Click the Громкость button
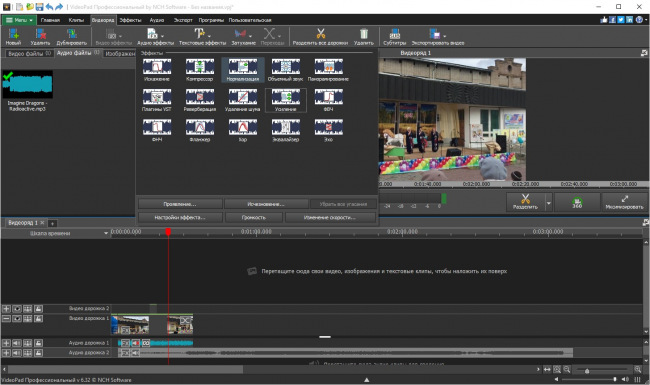Viewport: 650px width, 385px height. (254, 217)
